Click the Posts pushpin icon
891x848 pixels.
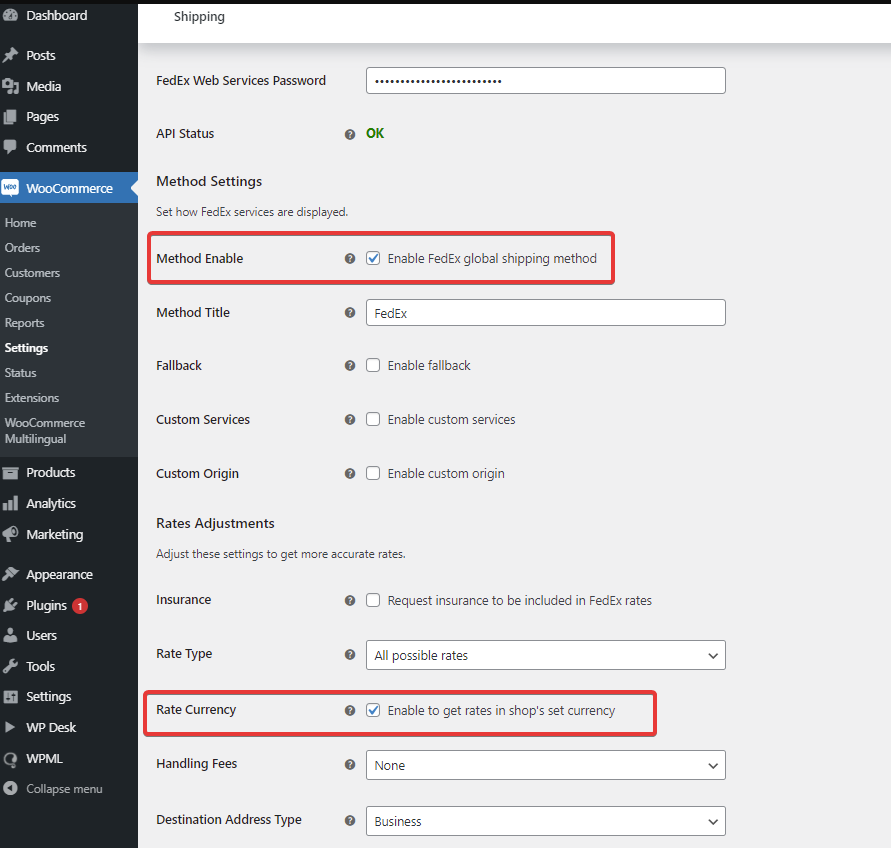[10, 55]
